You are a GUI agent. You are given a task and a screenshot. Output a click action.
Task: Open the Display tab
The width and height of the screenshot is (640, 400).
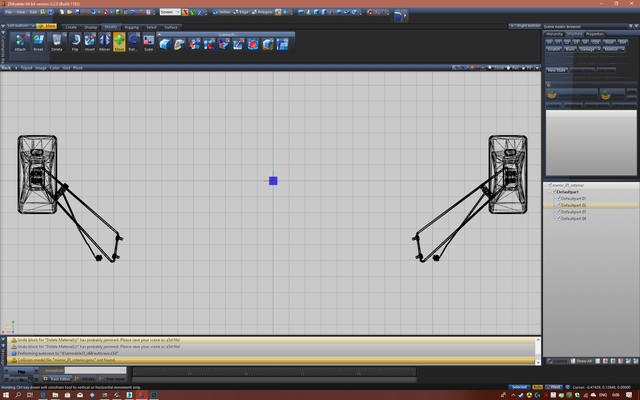91,27
